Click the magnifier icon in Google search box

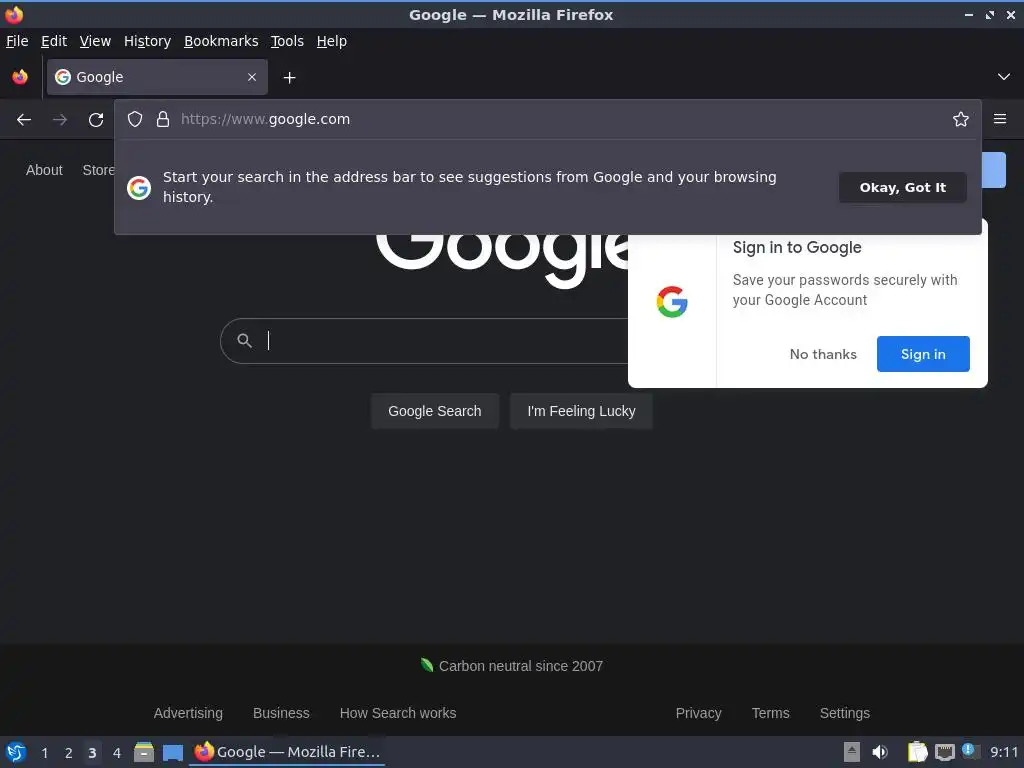[244, 340]
